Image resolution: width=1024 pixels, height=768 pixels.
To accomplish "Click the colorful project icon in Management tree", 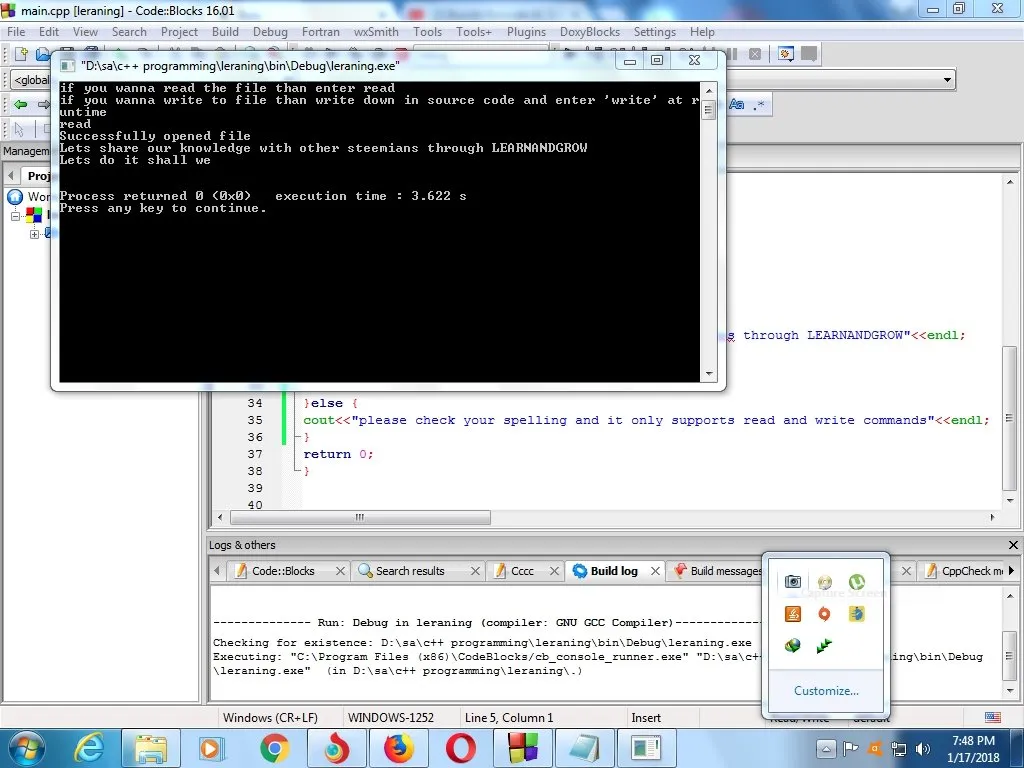I will (x=34, y=215).
